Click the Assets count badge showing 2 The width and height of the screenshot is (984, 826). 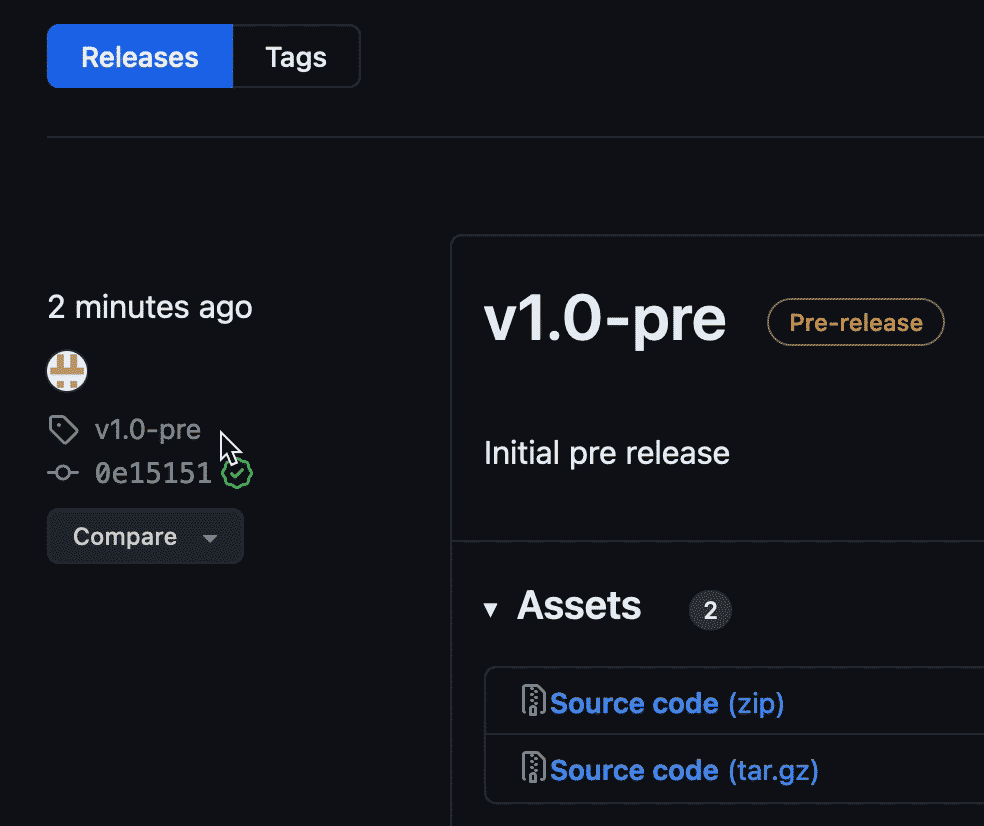[x=710, y=609]
